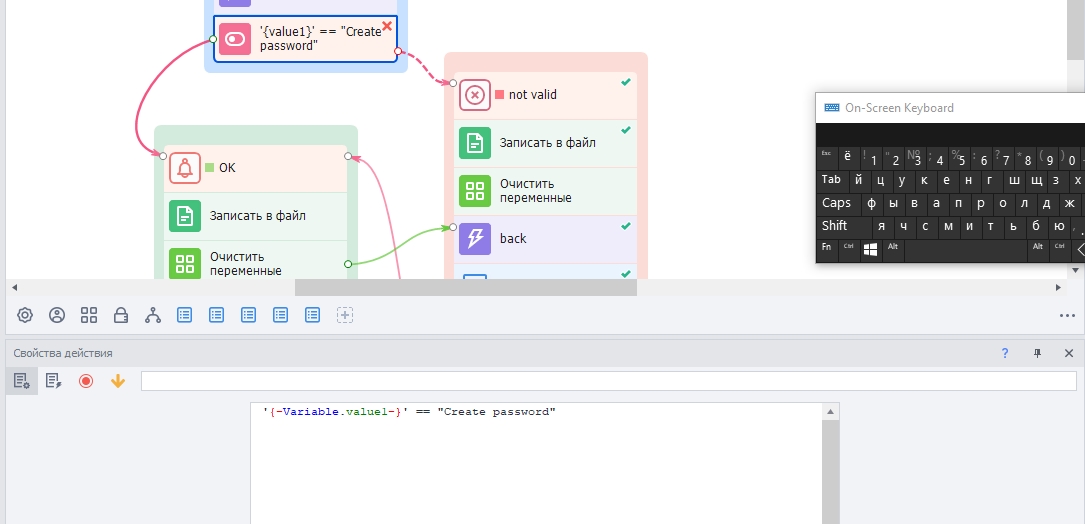Screen dimensions: 1085x524
Task: Click the red marker beside 'not valid' label
Action: (500, 95)
